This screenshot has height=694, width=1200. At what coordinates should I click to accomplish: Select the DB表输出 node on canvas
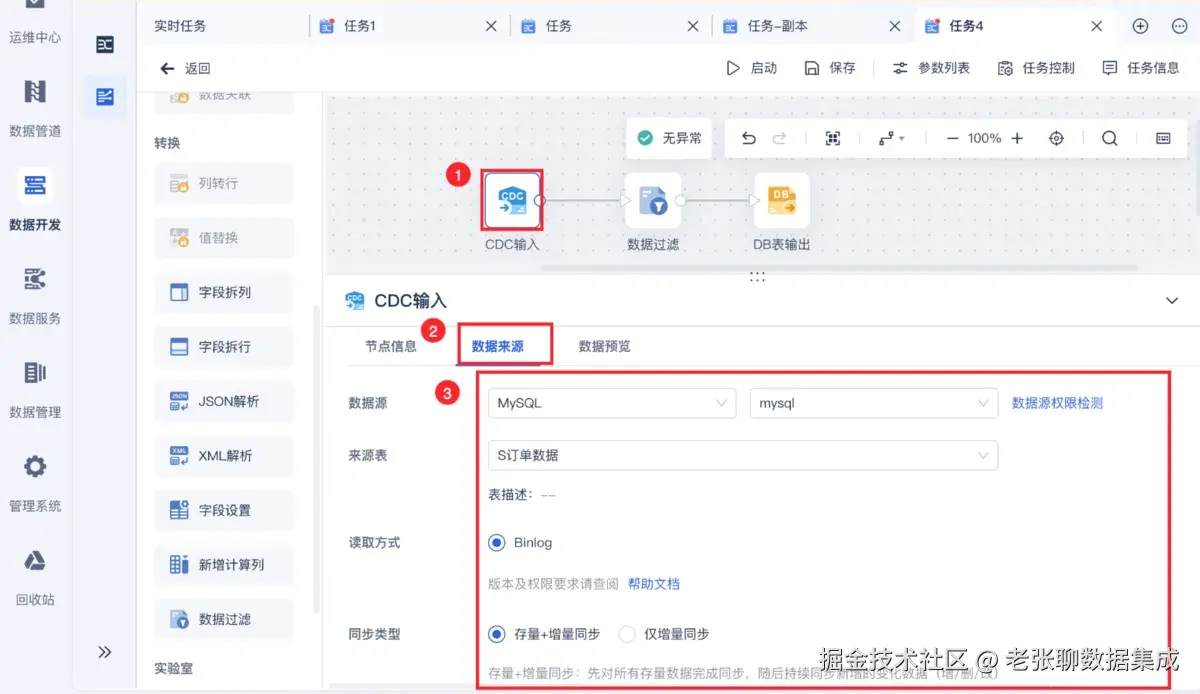click(782, 201)
